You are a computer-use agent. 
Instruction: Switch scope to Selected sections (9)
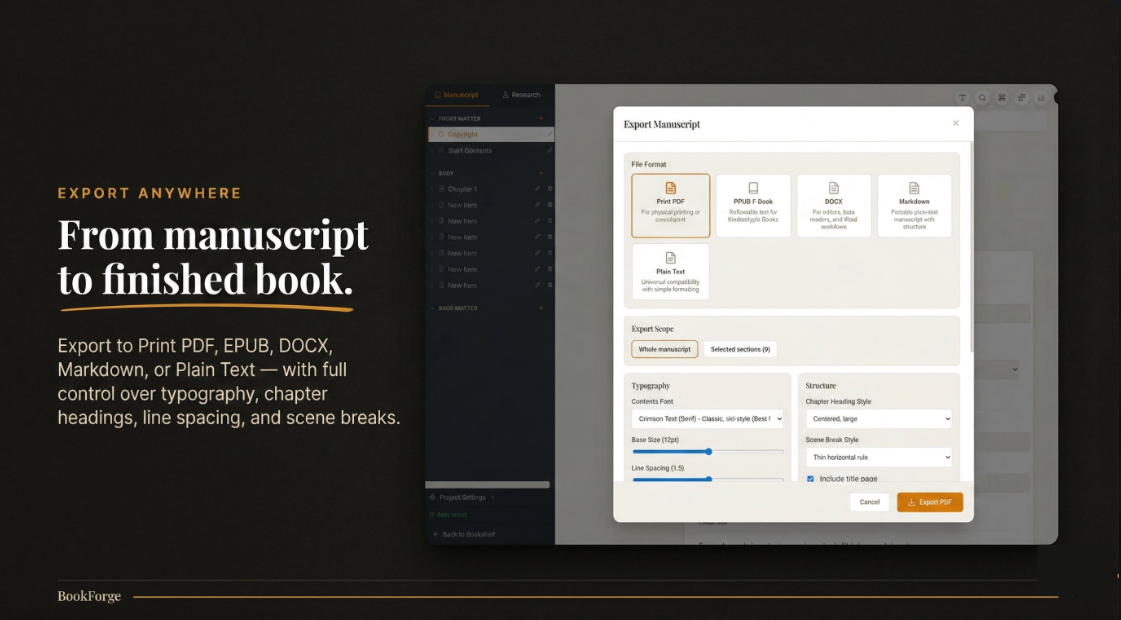[x=740, y=349]
